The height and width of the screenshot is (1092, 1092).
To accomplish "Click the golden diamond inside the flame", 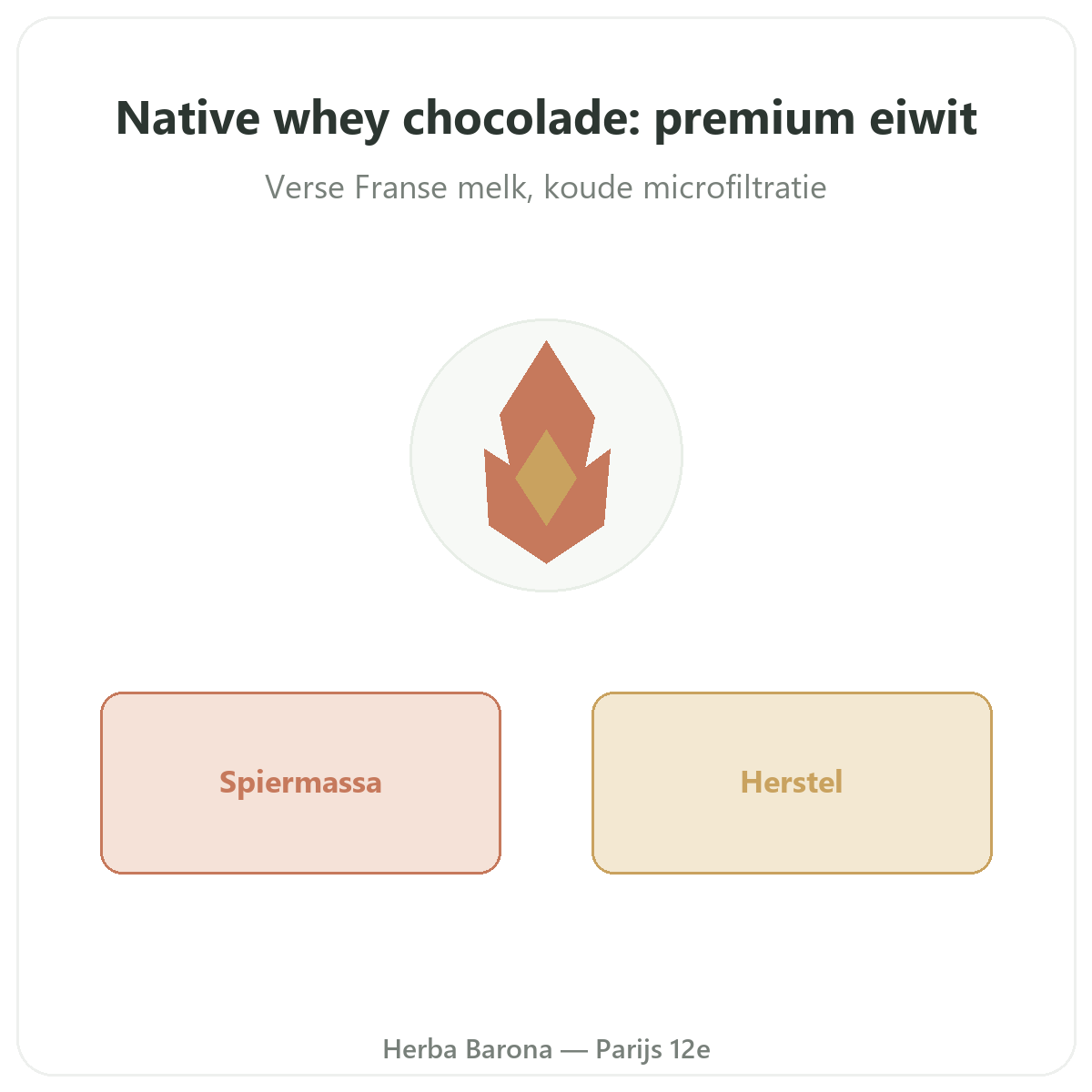I will coord(546,478).
